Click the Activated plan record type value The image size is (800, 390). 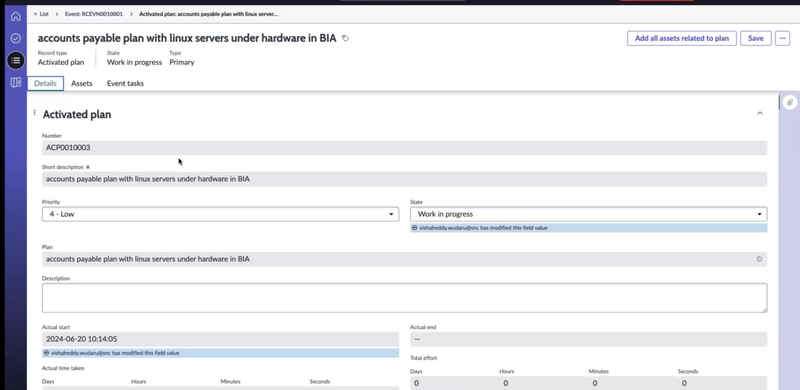coord(61,62)
